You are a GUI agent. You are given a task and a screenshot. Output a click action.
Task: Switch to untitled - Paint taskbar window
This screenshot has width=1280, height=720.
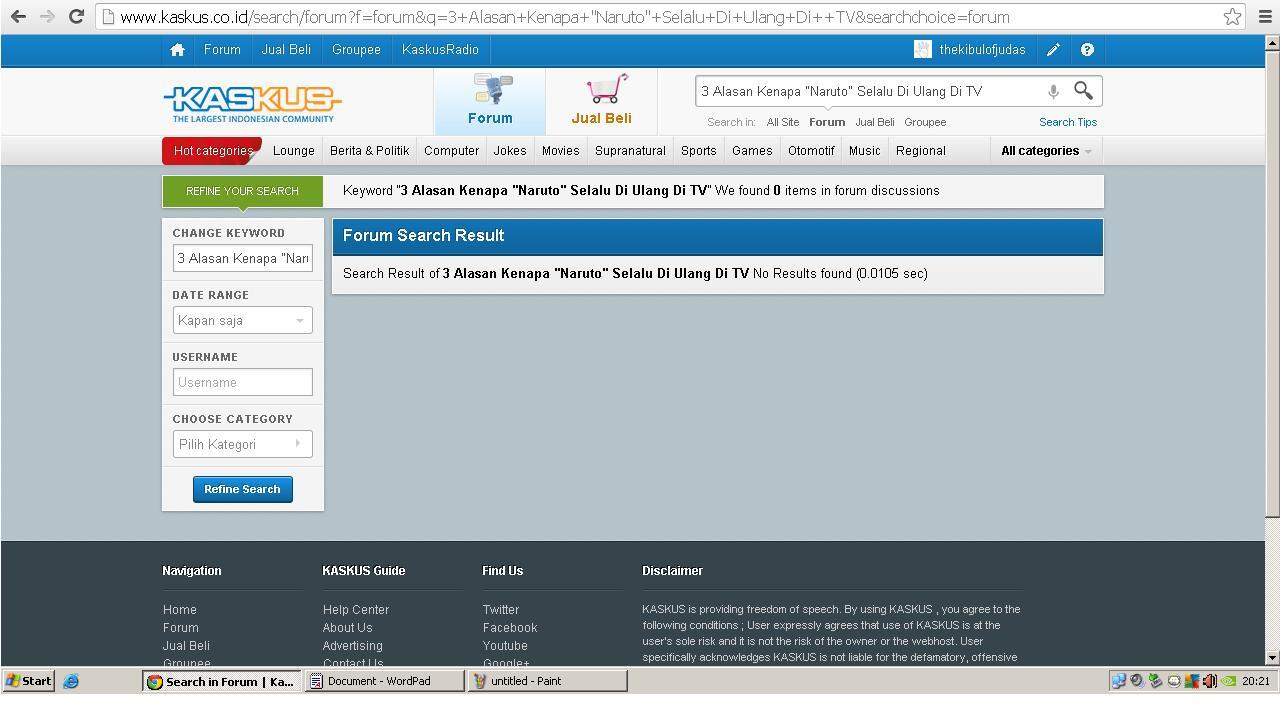548,681
